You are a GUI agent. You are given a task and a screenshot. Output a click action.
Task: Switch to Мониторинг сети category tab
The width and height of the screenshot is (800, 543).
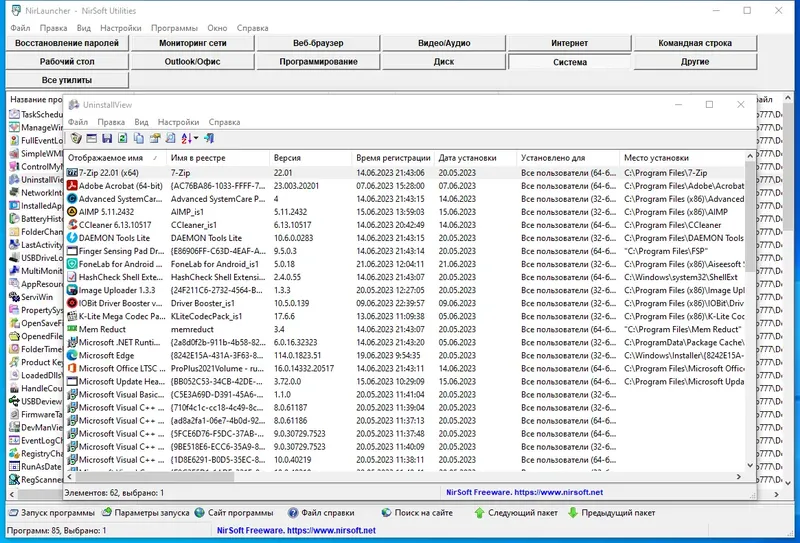pyautogui.click(x=192, y=43)
